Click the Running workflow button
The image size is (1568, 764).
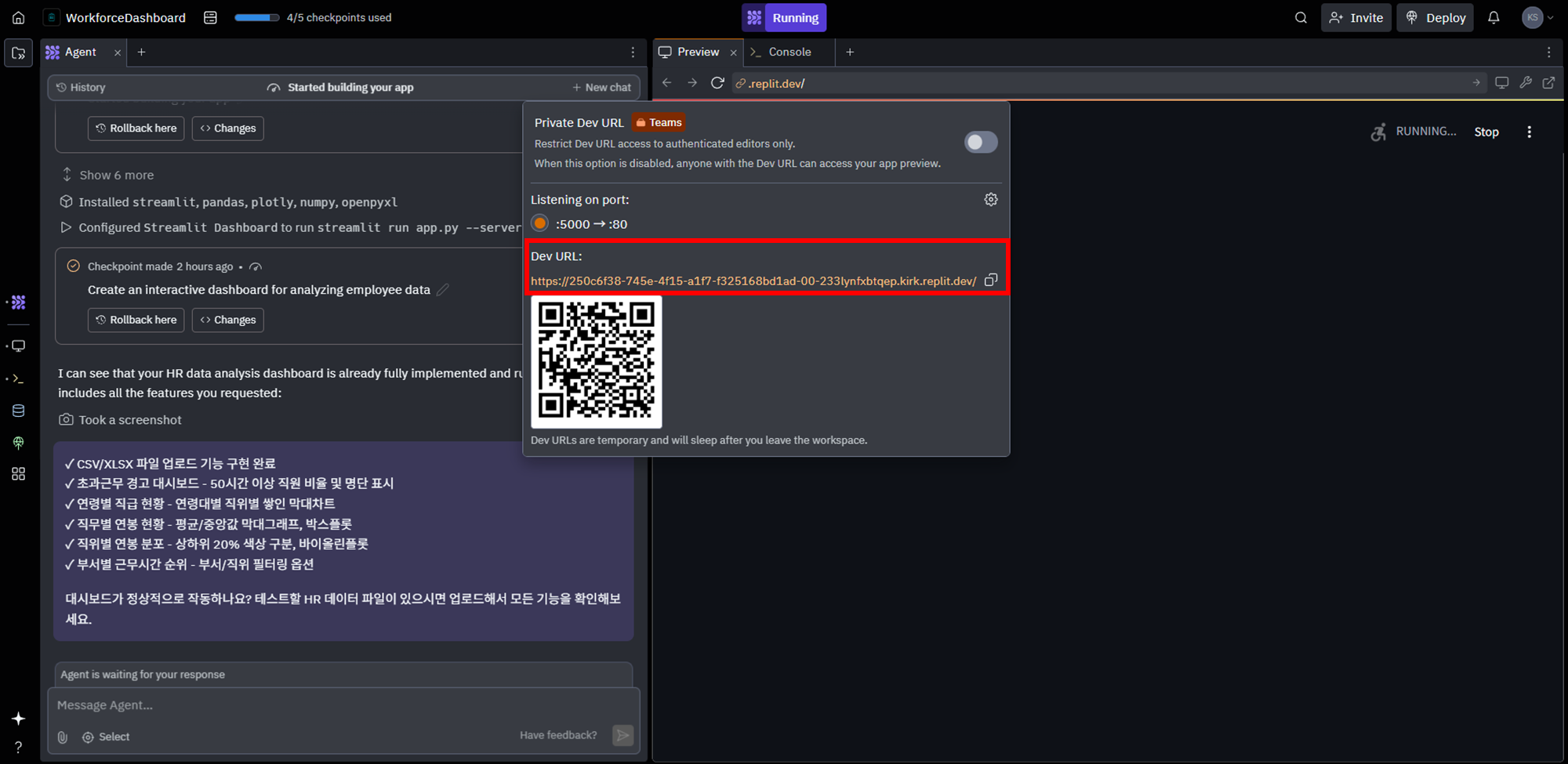(784, 17)
